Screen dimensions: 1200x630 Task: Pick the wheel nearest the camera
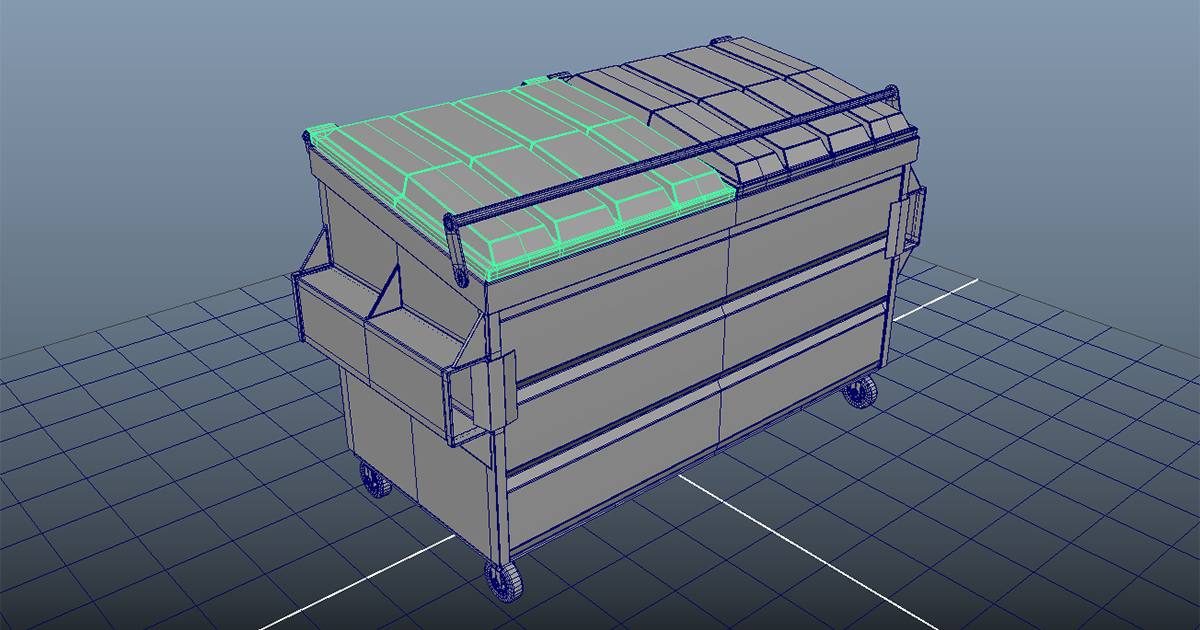503,579
